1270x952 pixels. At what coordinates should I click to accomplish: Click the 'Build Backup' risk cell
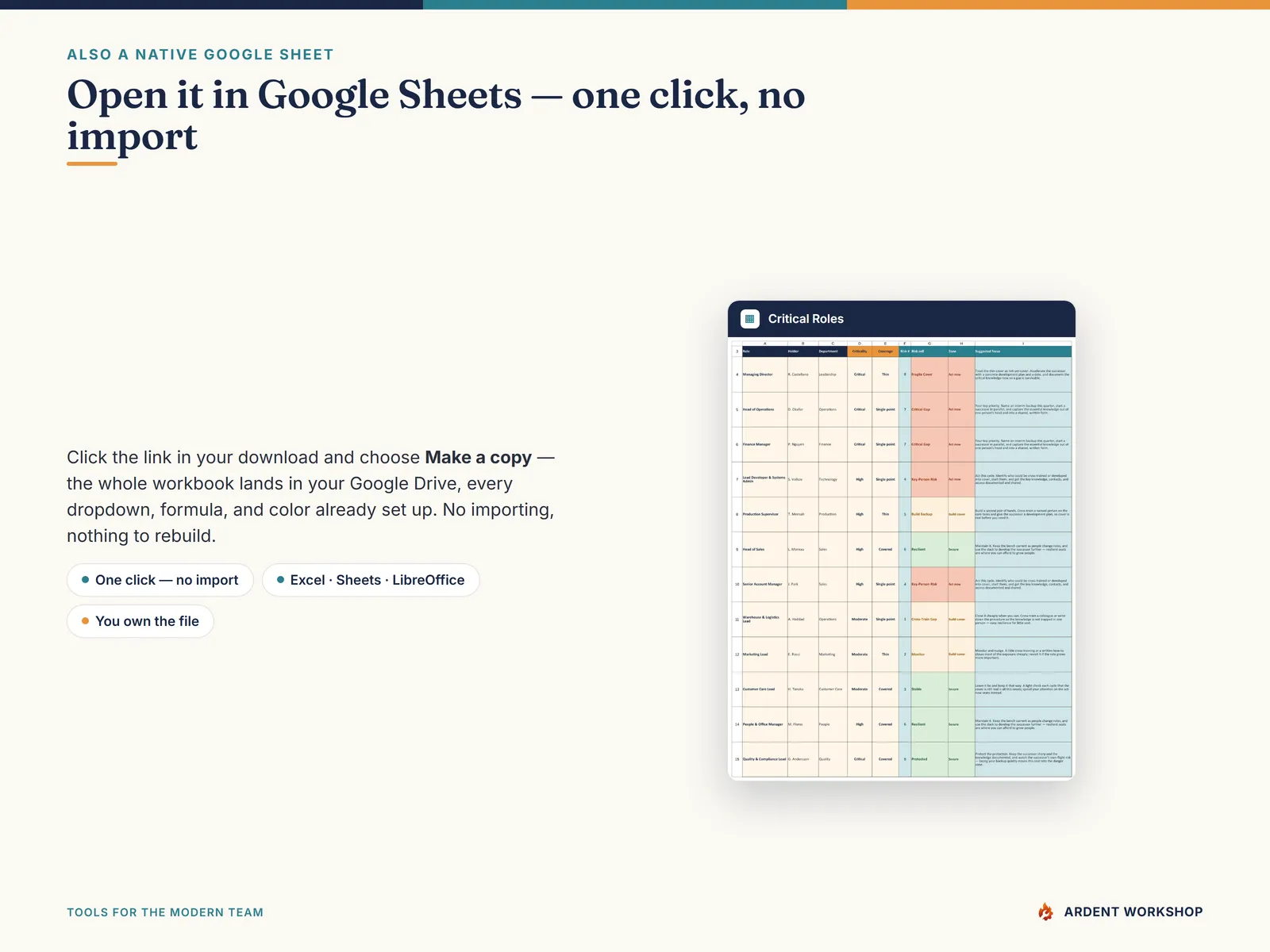coord(929,514)
